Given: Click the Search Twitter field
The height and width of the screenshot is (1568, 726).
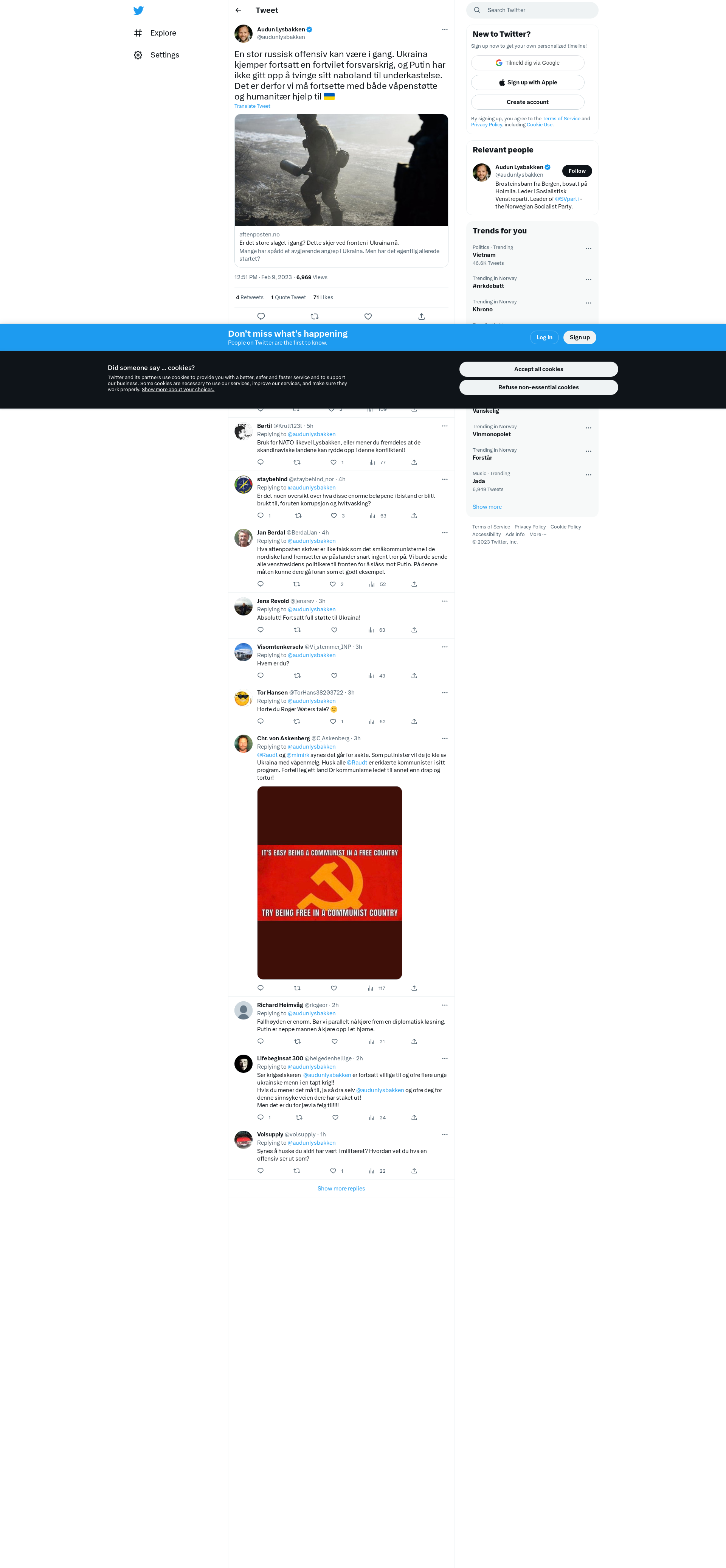Looking at the screenshot, I should [x=532, y=10].
